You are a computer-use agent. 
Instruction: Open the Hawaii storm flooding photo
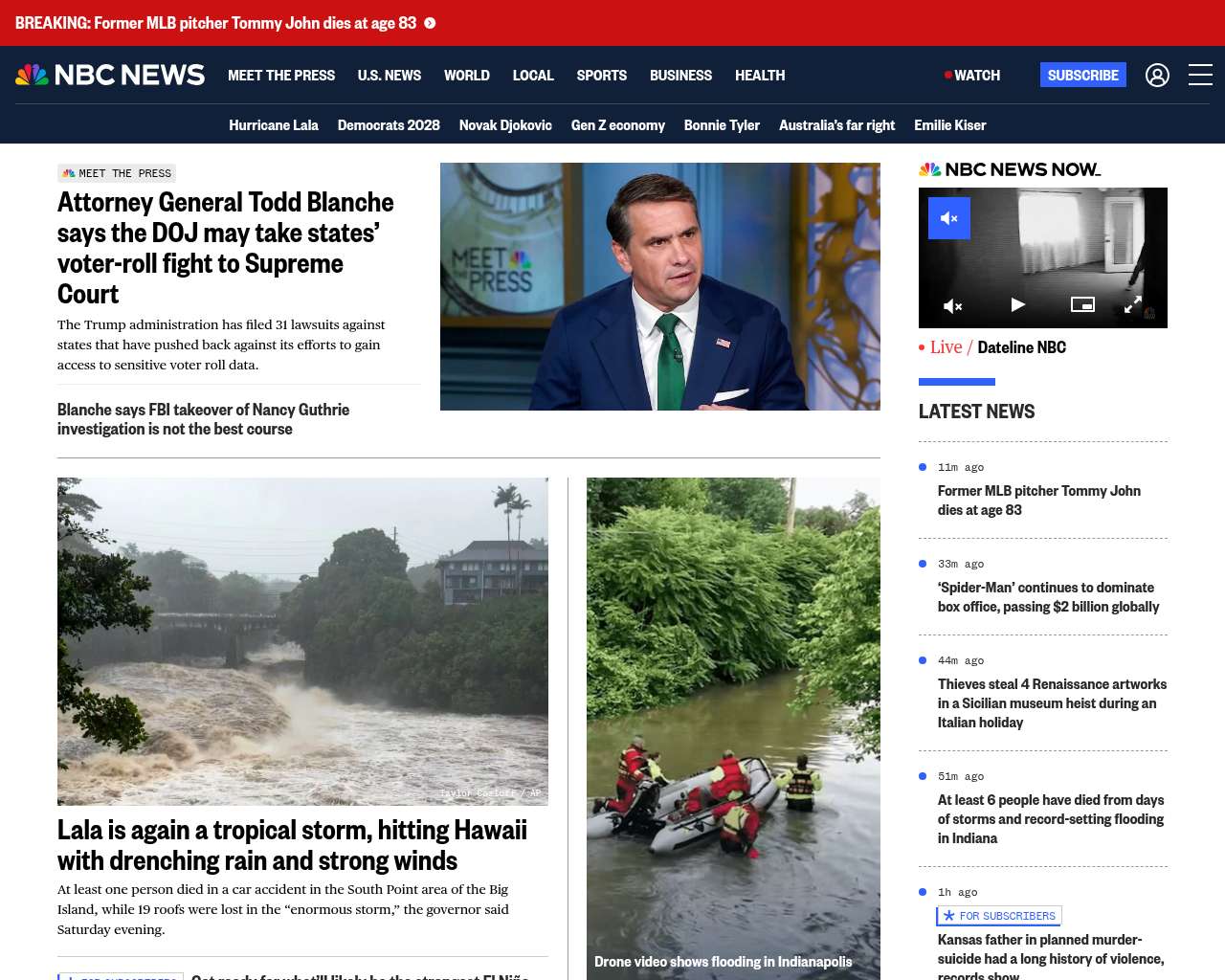[x=302, y=641]
